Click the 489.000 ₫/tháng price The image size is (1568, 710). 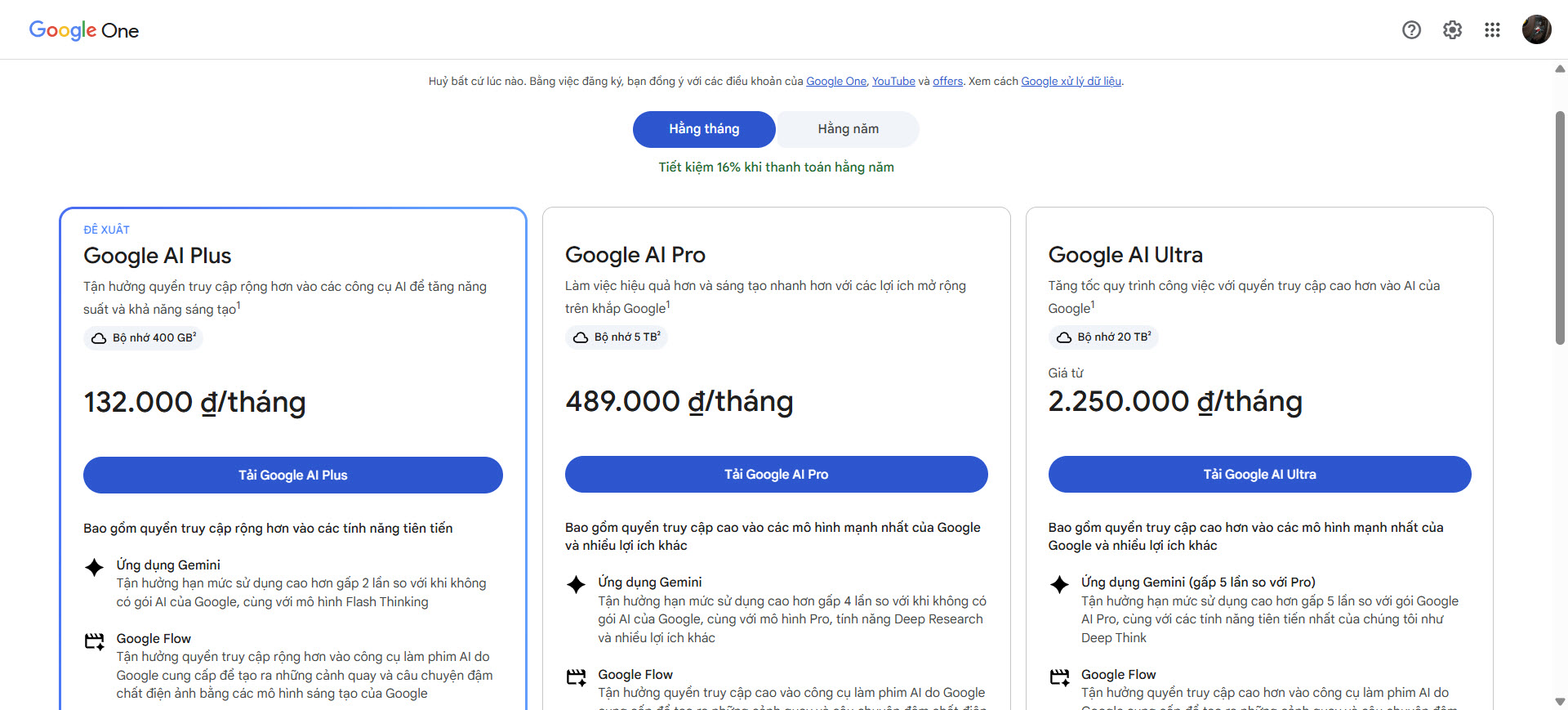coord(679,401)
